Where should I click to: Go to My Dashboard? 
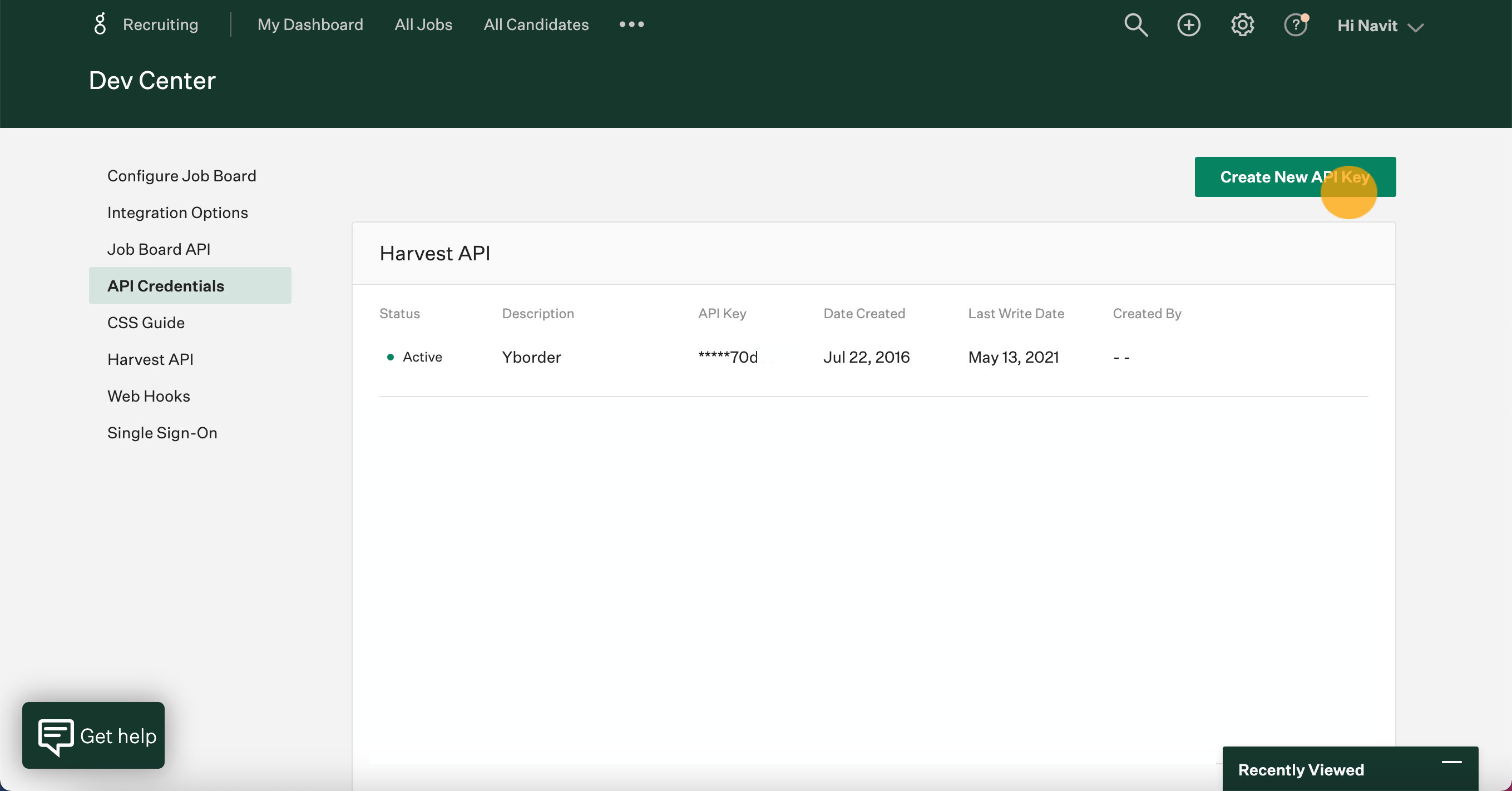(310, 24)
